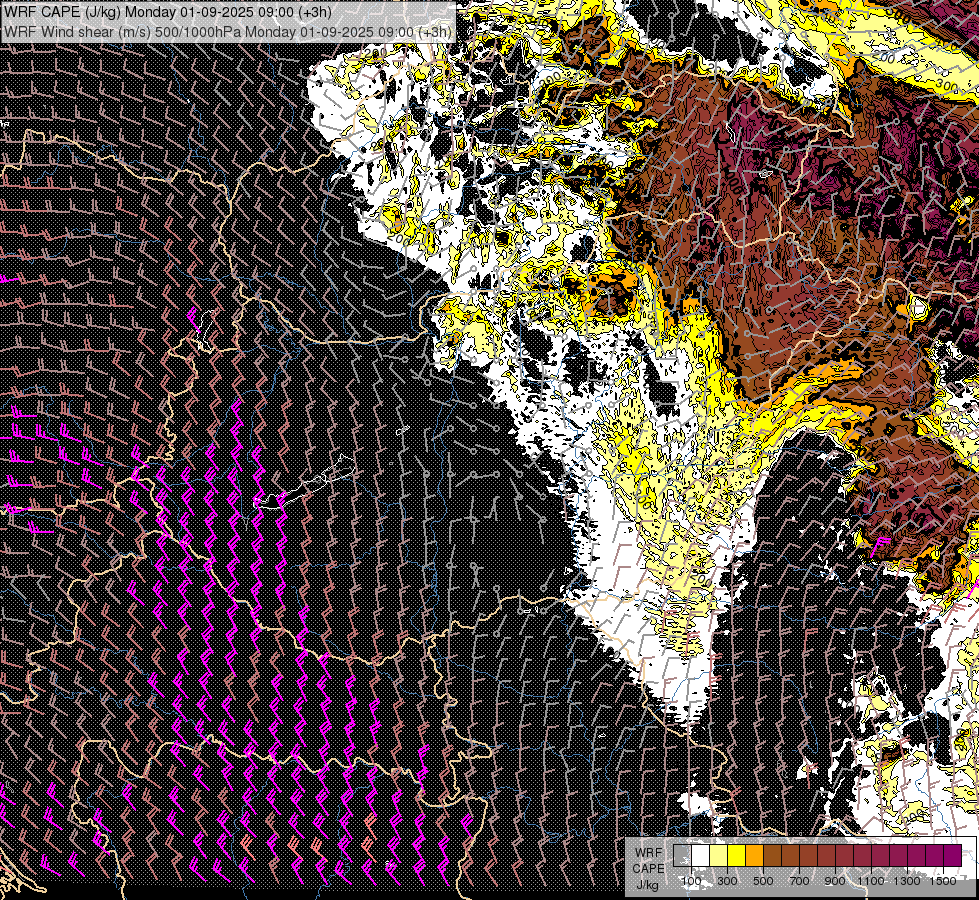This screenshot has height=900, width=979.
Task: Click the legend label 1300
Action: click(x=907, y=881)
